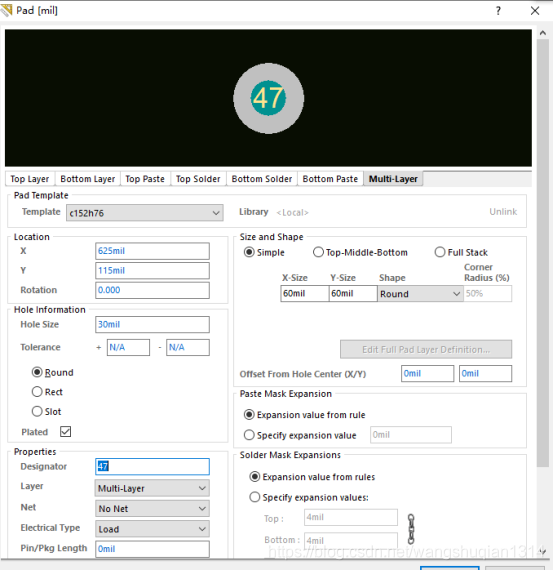The width and height of the screenshot is (554, 570).
Task: Click the Hole Size input field
Action: (152, 324)
